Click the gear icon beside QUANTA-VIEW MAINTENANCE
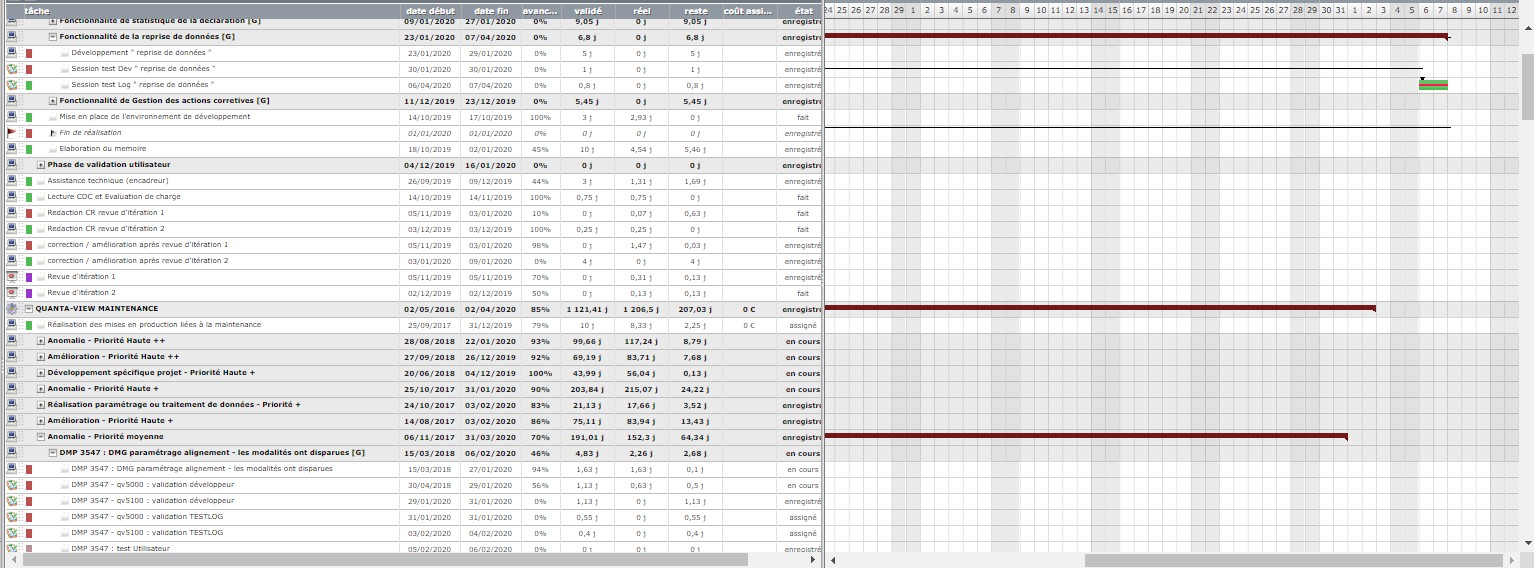Image resolution: width=1534 pixels, height=568 pixels. (x=12, y=309)
